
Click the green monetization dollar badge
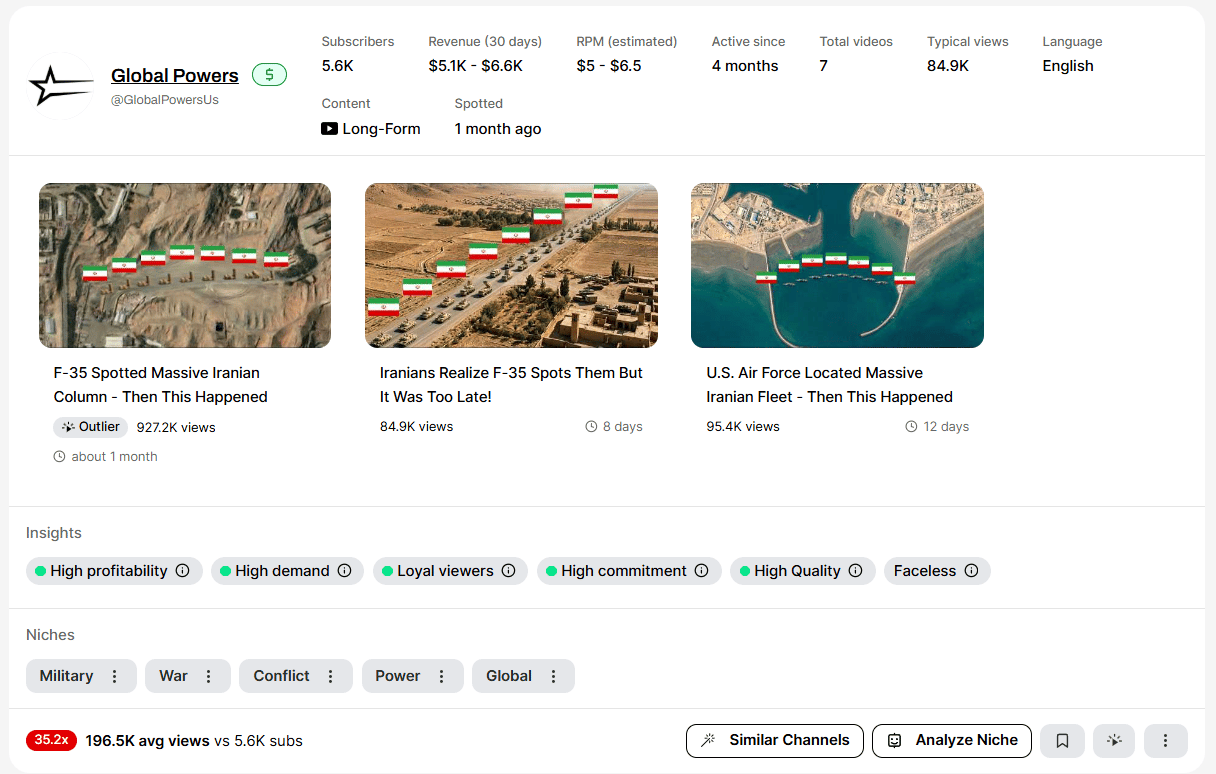coord(269,75)
